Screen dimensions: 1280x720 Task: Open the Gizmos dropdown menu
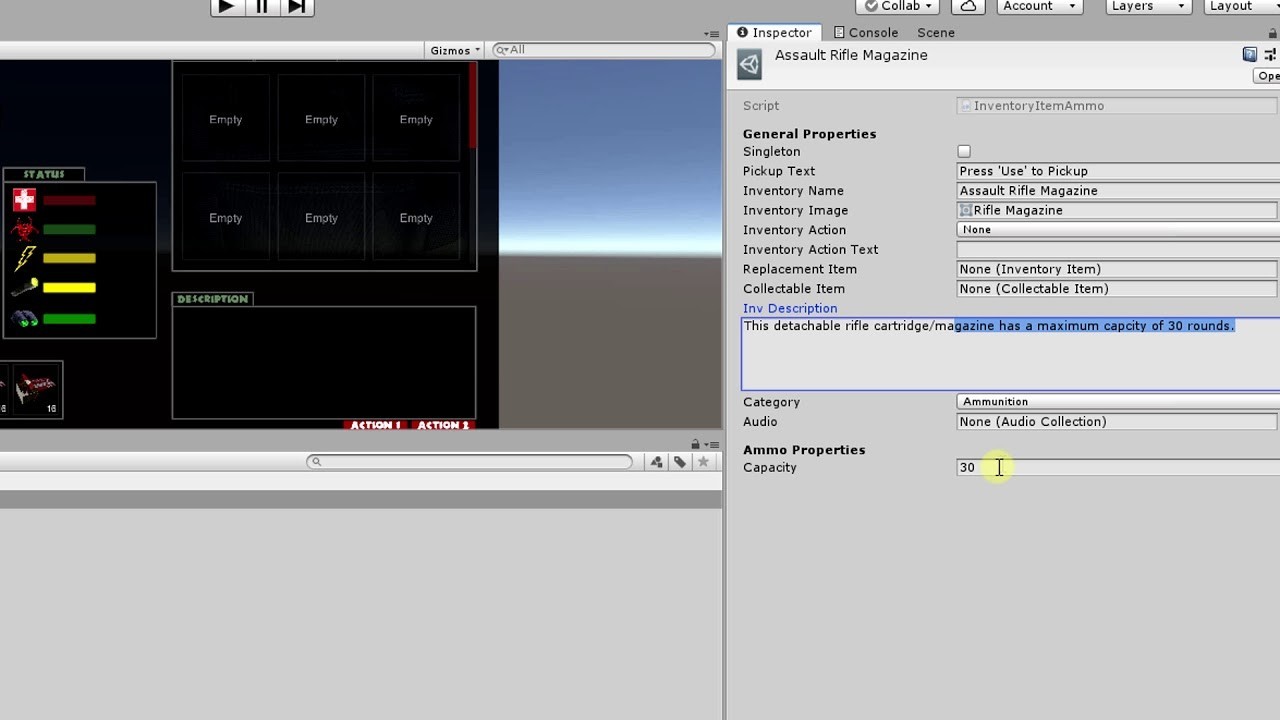coord(455,50)
